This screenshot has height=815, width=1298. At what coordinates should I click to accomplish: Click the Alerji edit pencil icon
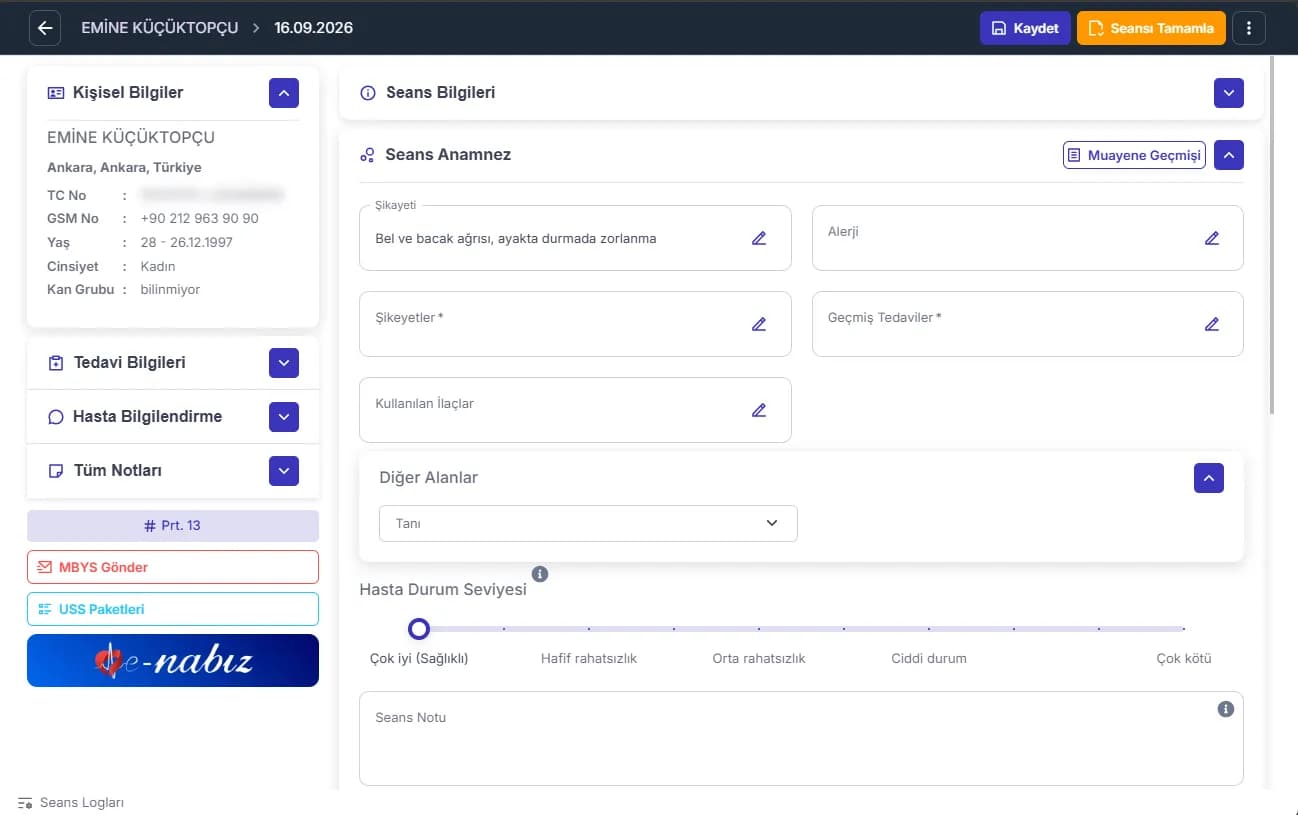pyautogui.click(x=1212, y=238)
